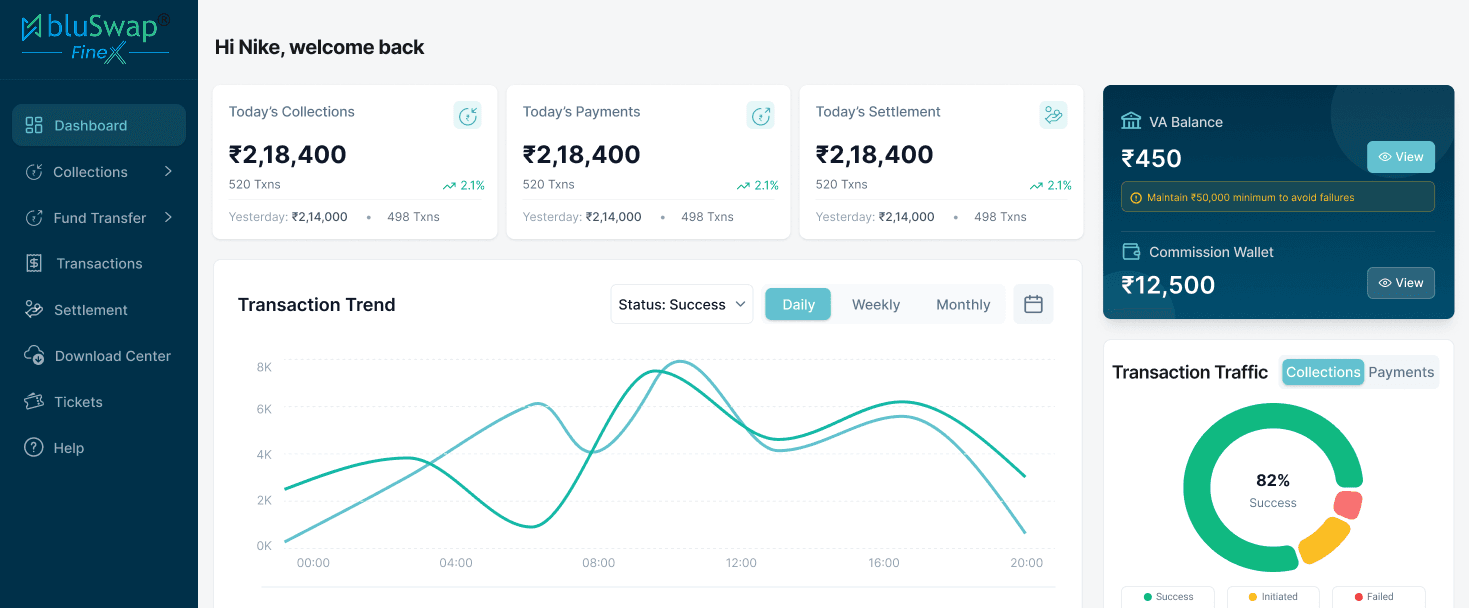Click the Today's Settlement handshake icon
The height and width of the screenshot is (608, 1469).
click(x=1053, y=115)
